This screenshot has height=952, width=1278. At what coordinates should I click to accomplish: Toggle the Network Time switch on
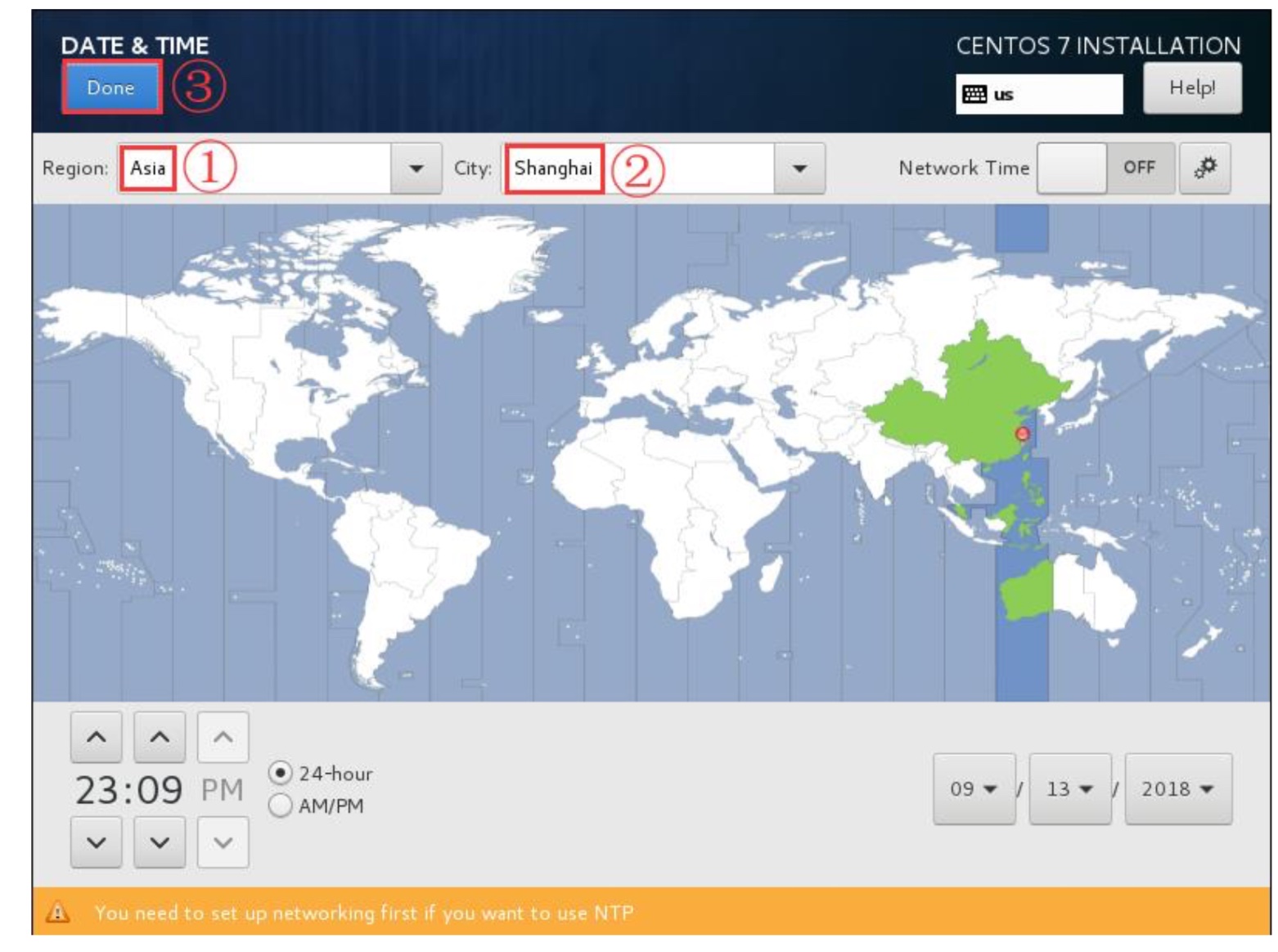point(1105,168)
